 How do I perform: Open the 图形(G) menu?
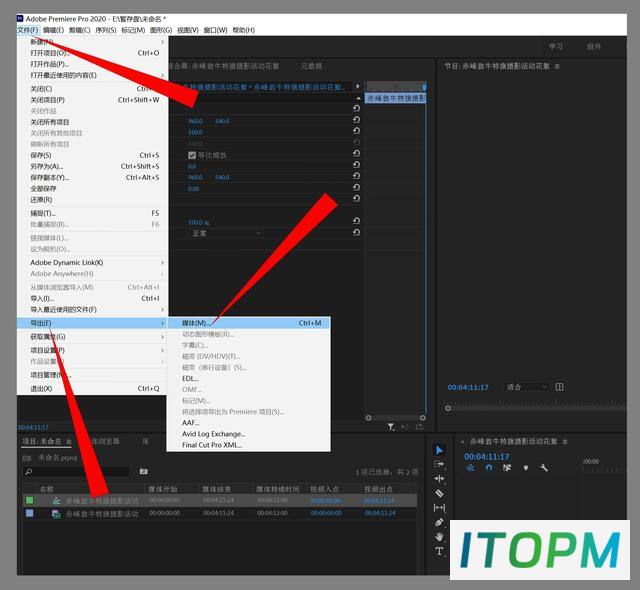(x=161, y=30)
